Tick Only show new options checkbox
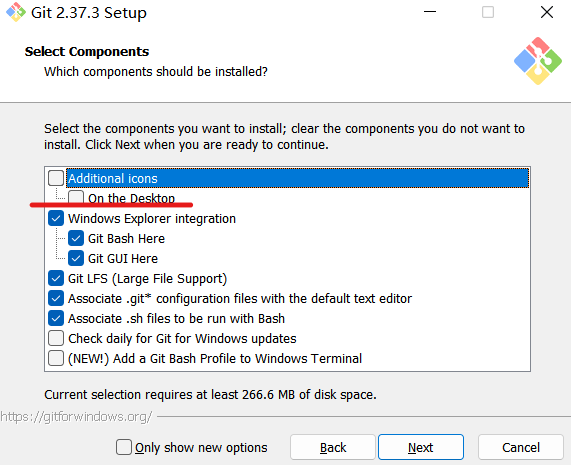 pos(124,447)
